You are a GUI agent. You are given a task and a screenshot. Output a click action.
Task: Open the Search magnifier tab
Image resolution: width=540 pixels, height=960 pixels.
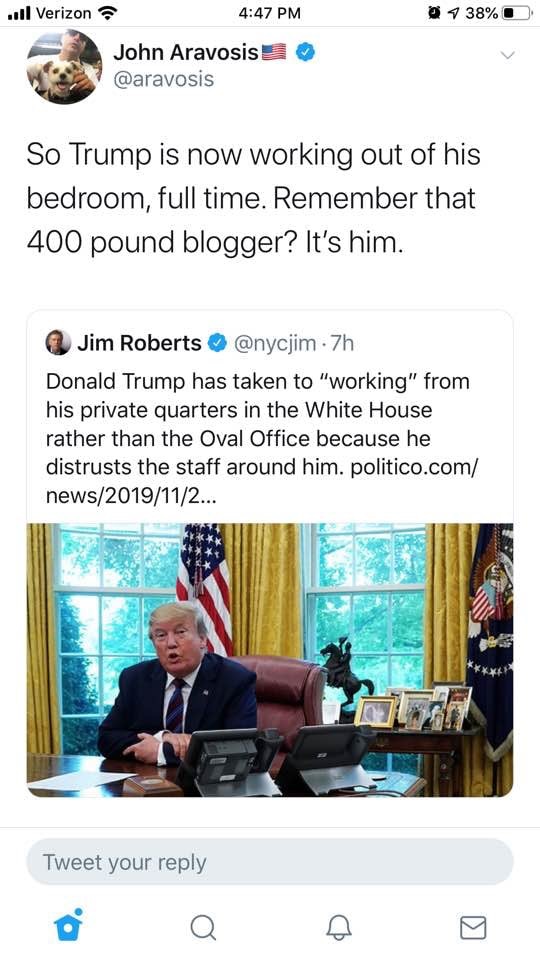coord(203,927)
